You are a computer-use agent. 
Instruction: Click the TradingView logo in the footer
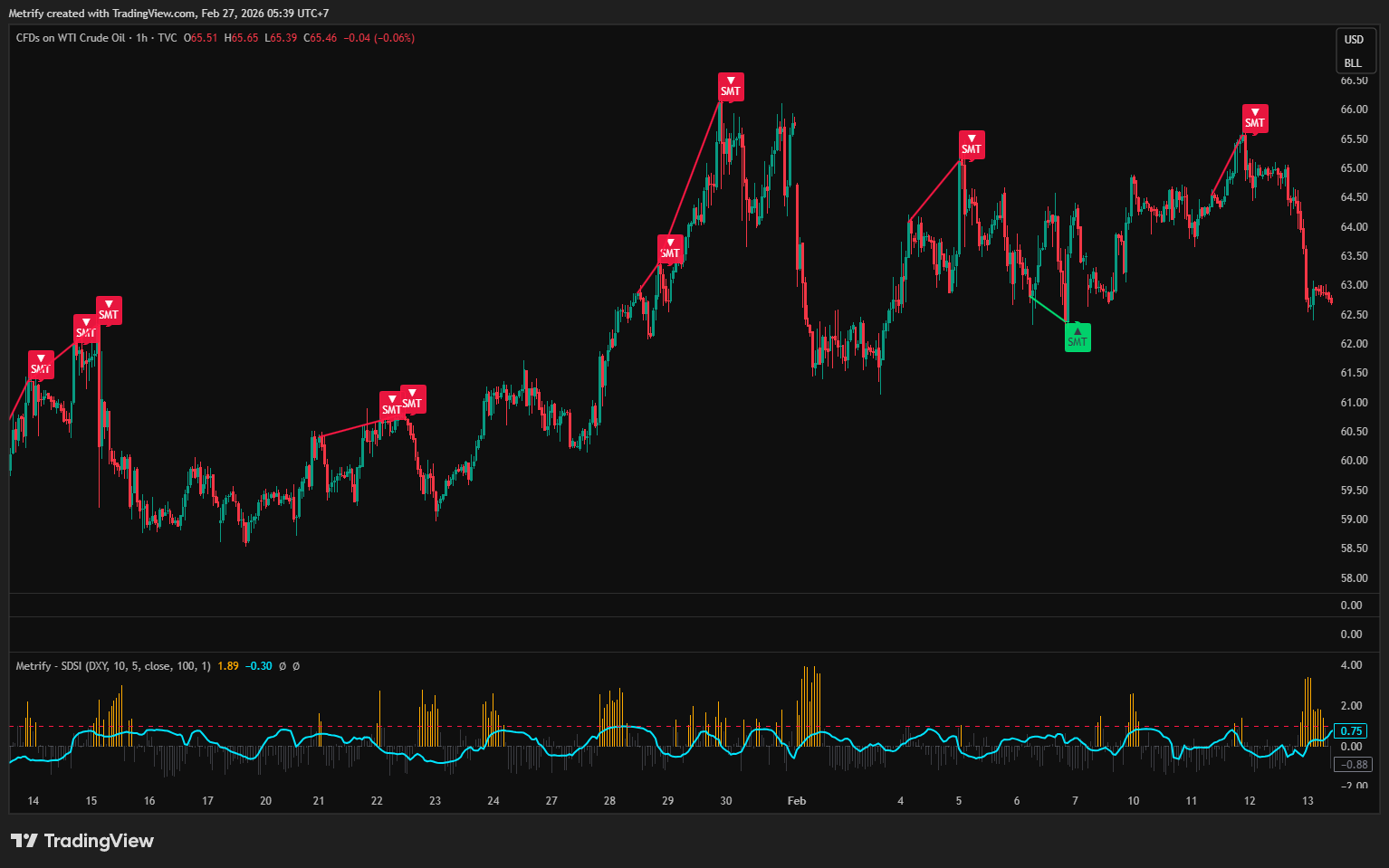(x=82, y=841)
